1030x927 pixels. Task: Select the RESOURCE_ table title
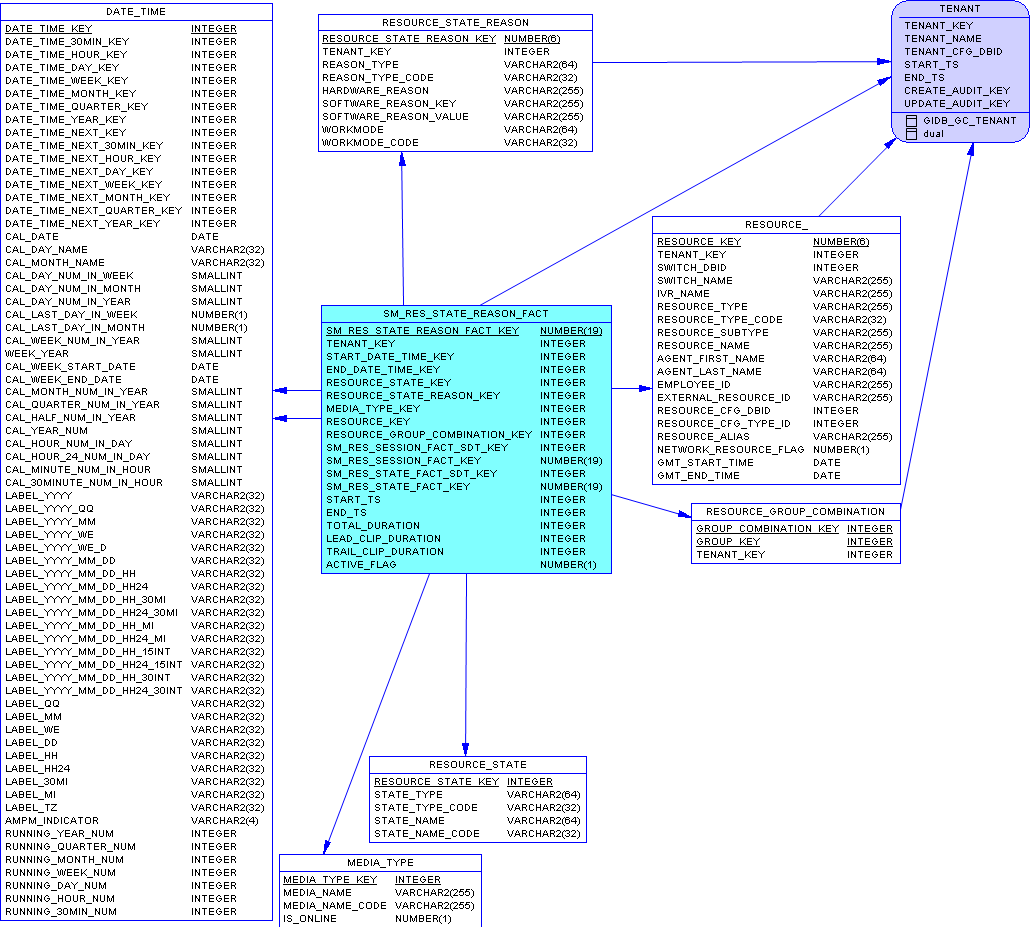(x=776, y=225)
